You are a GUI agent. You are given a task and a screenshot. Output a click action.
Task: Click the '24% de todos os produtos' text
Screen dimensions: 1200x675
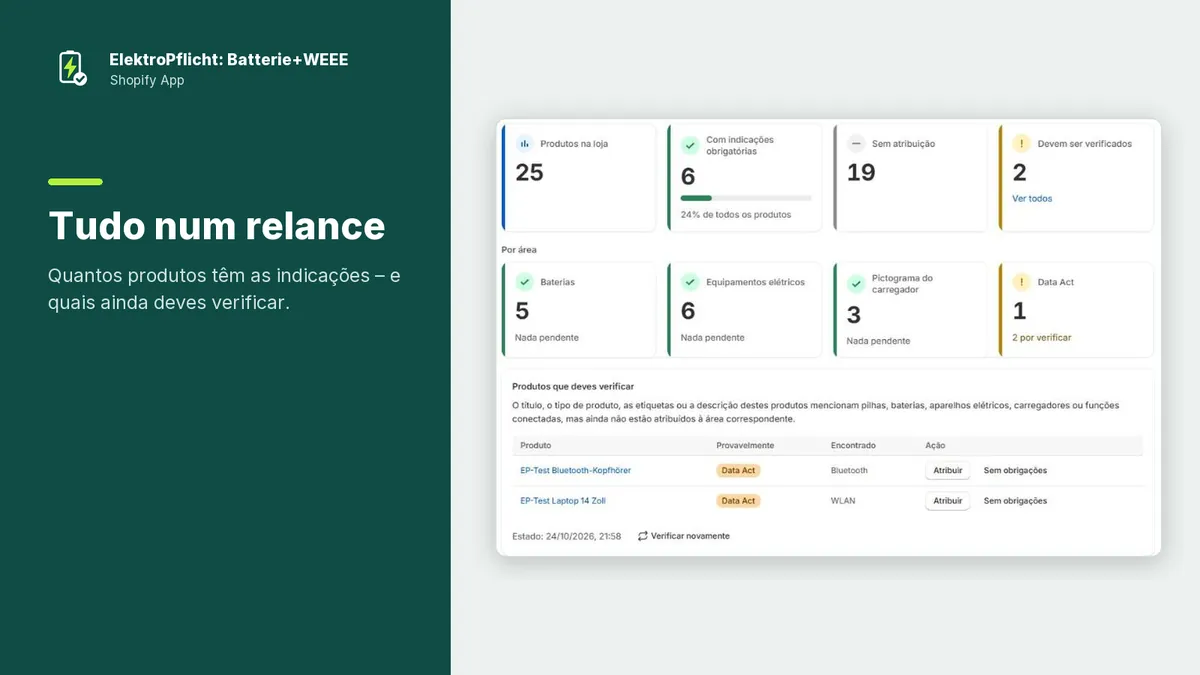tap(735, 214)
